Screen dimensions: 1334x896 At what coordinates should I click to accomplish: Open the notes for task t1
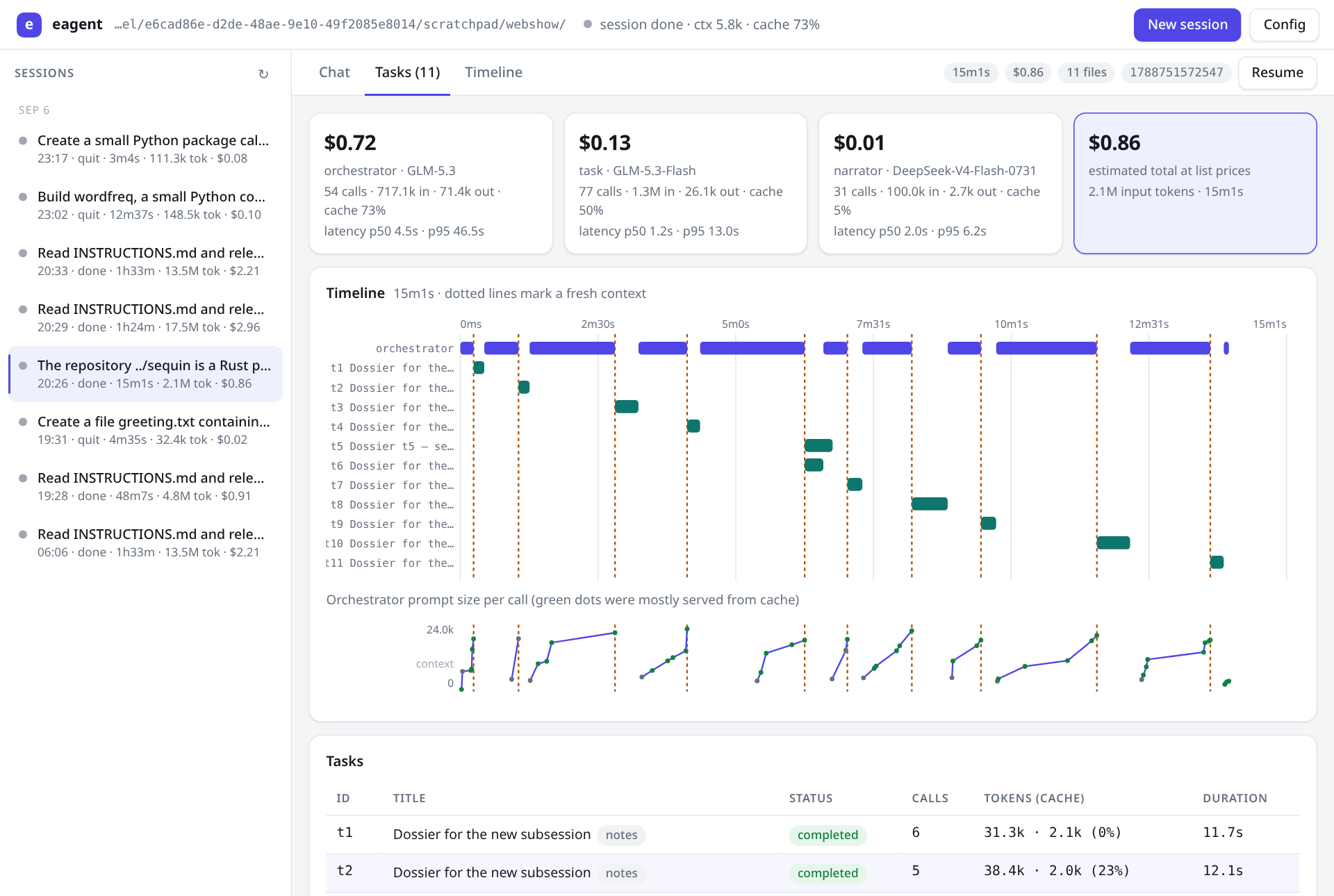[621, 835]
